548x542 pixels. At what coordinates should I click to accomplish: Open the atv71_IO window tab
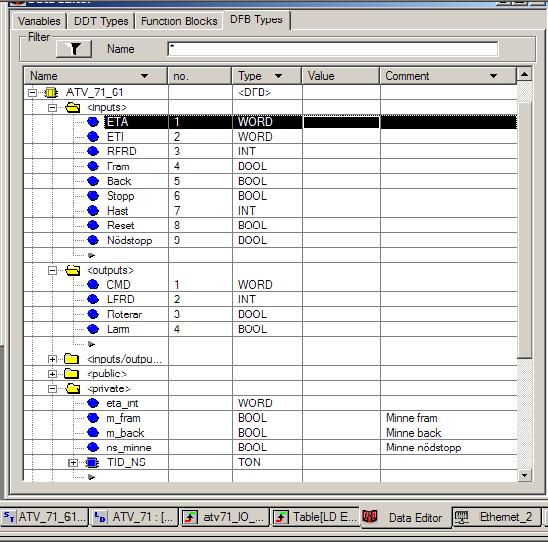pos(225,517)
